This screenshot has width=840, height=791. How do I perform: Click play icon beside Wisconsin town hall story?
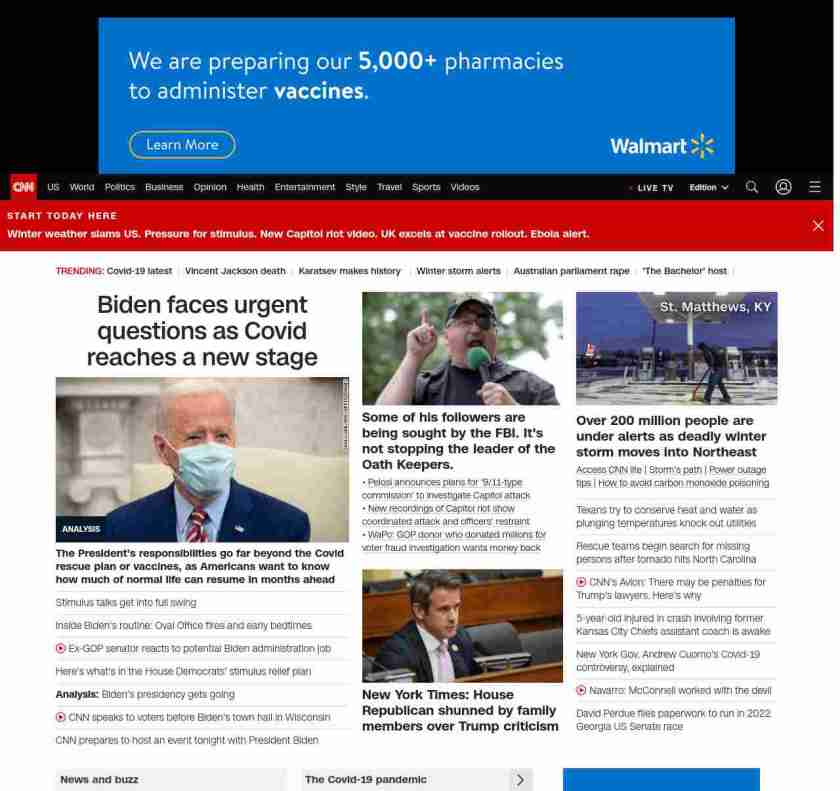point(61,717)
